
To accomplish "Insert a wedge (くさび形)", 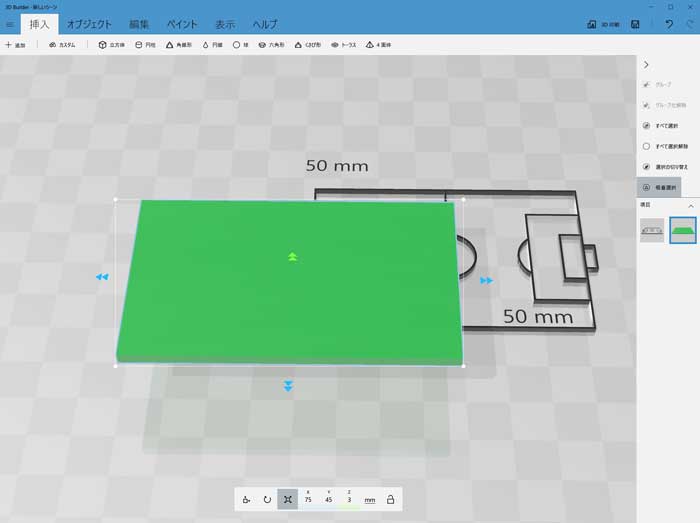I will [x=308, y=45].
